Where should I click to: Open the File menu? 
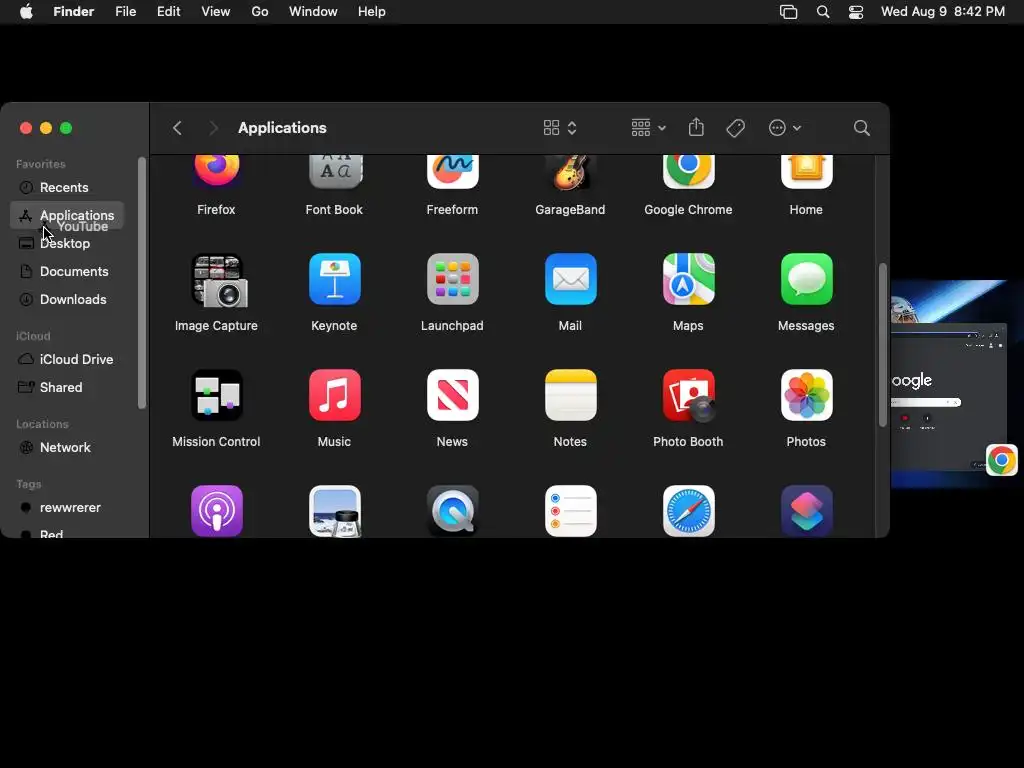125,12
